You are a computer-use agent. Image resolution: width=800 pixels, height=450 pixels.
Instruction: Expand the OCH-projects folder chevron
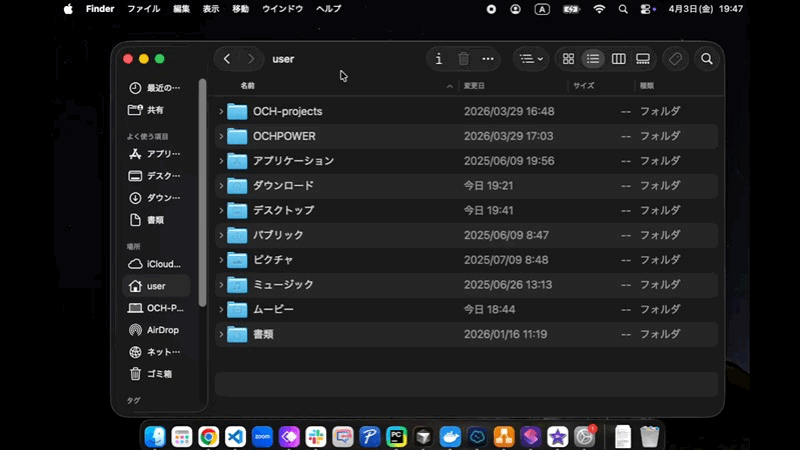[x=221, y=111]
